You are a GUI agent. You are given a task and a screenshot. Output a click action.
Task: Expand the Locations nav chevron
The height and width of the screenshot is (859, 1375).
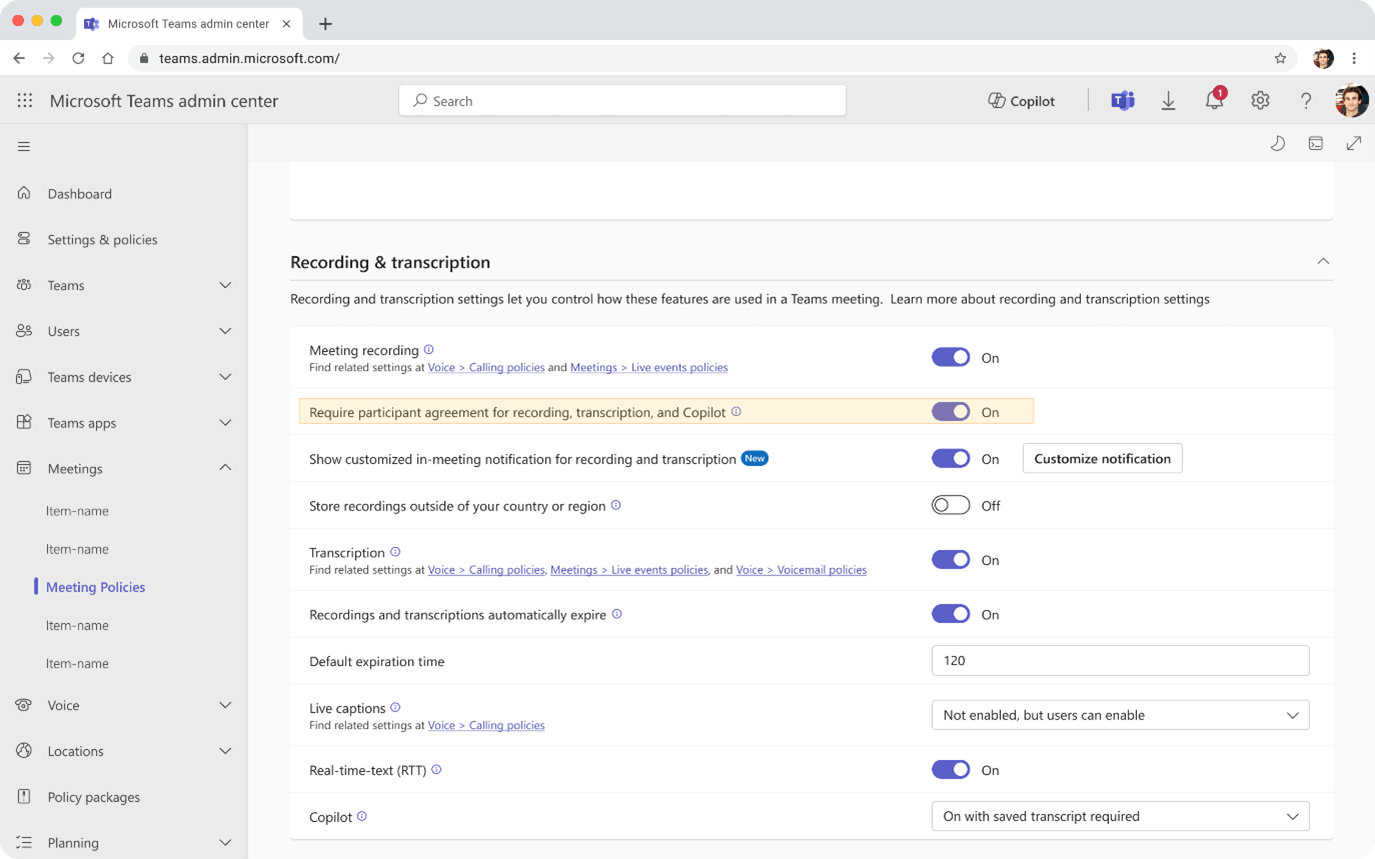pyautogui.click(x=225, y=751)
